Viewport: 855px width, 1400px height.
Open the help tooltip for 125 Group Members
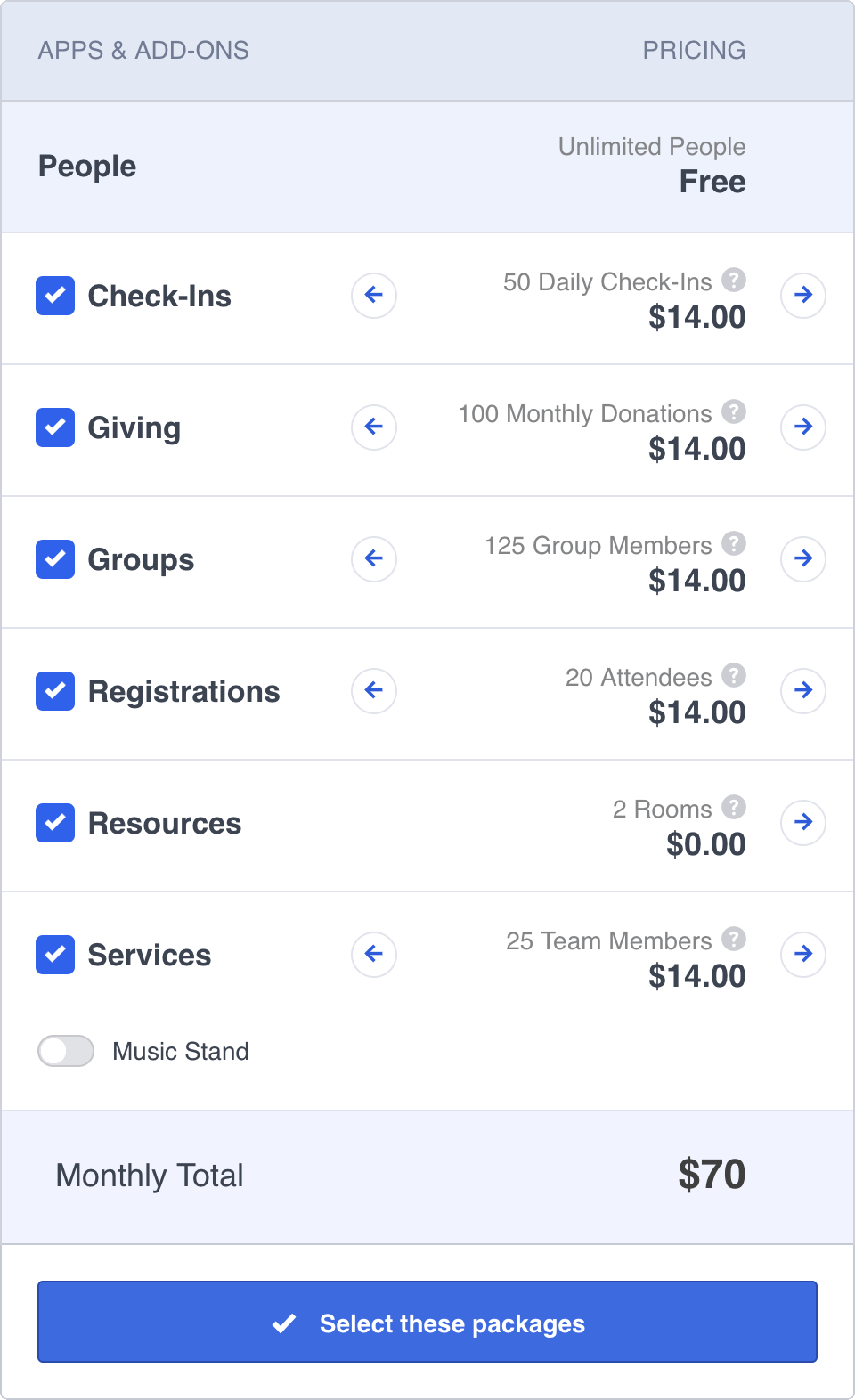coord(733,544)
